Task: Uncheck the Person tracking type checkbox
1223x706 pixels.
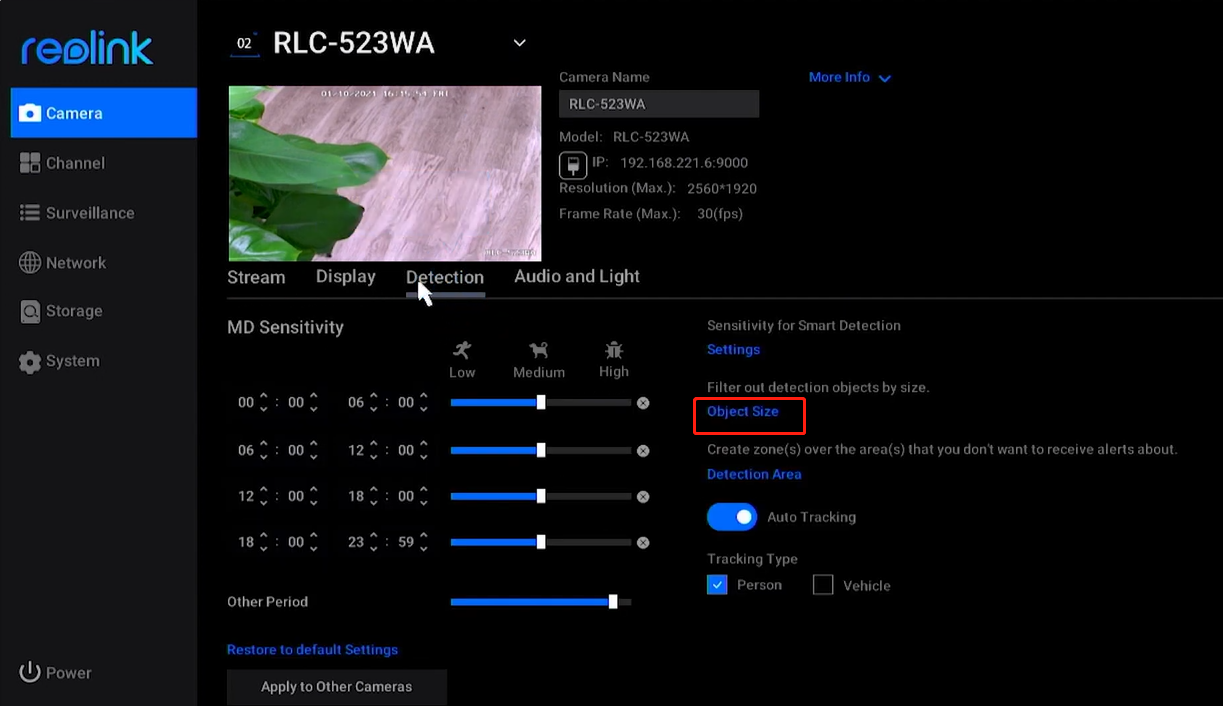Action: point(717,585)
